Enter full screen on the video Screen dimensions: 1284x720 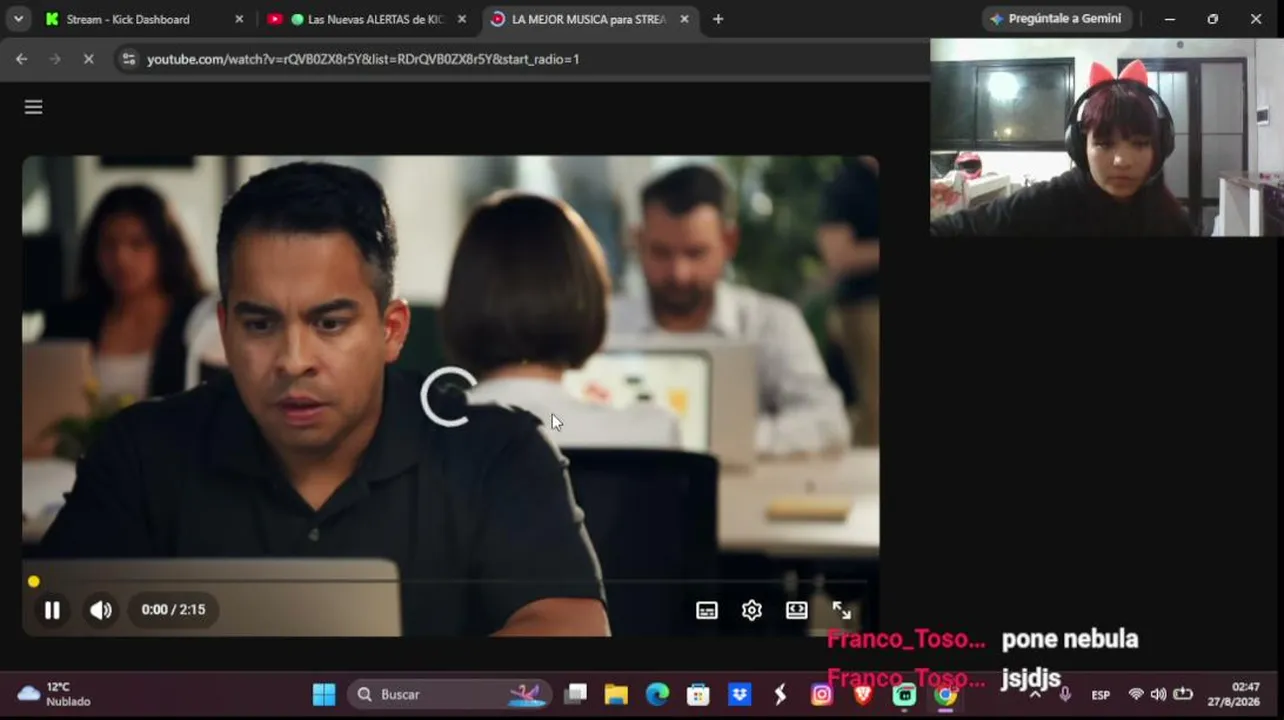tap(842, 610)
